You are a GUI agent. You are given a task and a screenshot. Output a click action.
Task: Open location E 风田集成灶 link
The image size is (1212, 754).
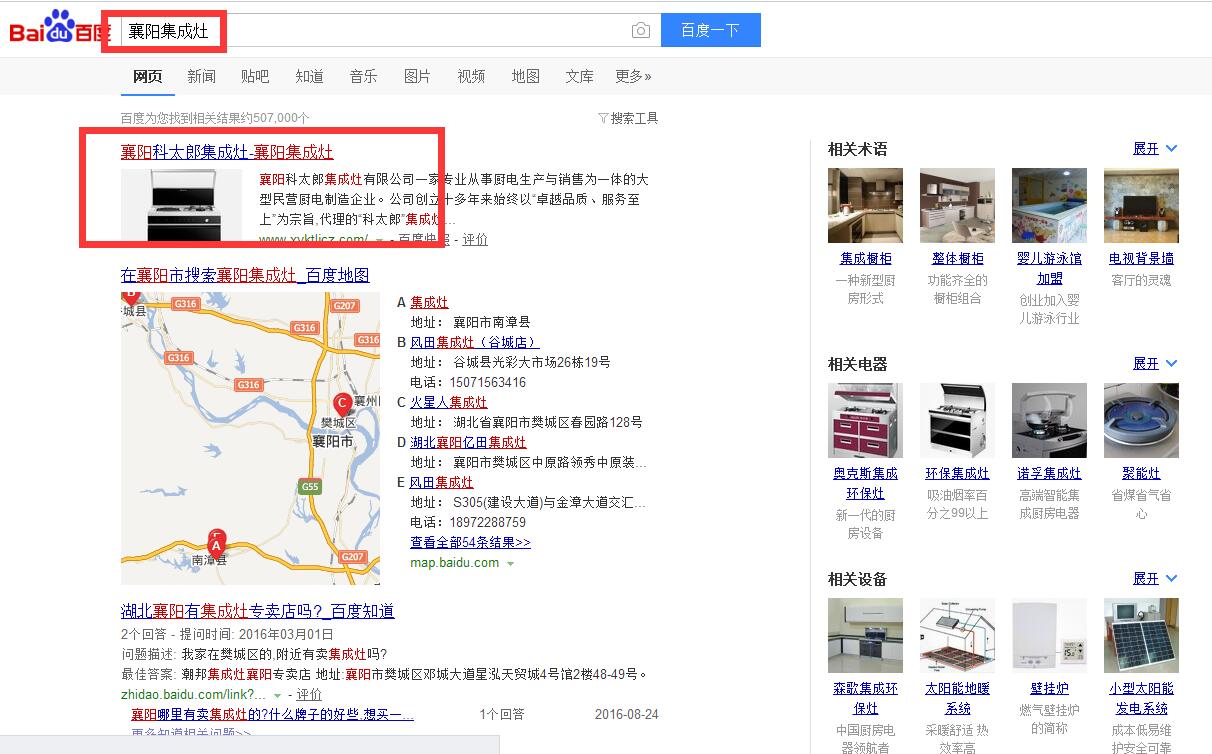pyautogui.click(x=442, y=482)
